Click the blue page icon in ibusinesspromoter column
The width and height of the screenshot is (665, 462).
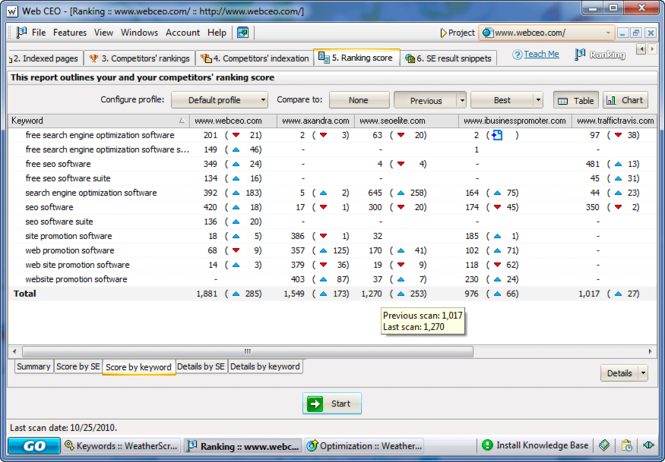coord(497,135)
